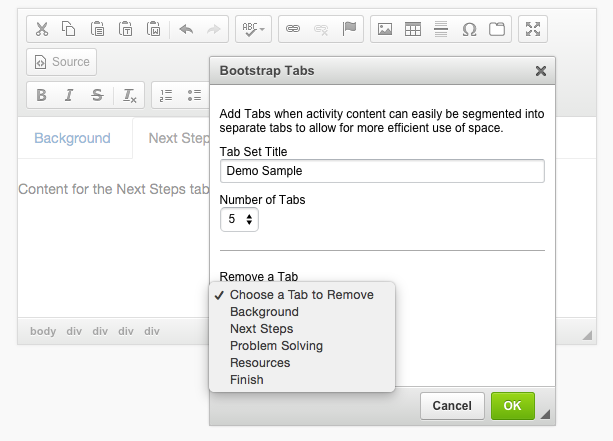
Task: Click the Copy icon in toolbar
Action: coord(69,29)
